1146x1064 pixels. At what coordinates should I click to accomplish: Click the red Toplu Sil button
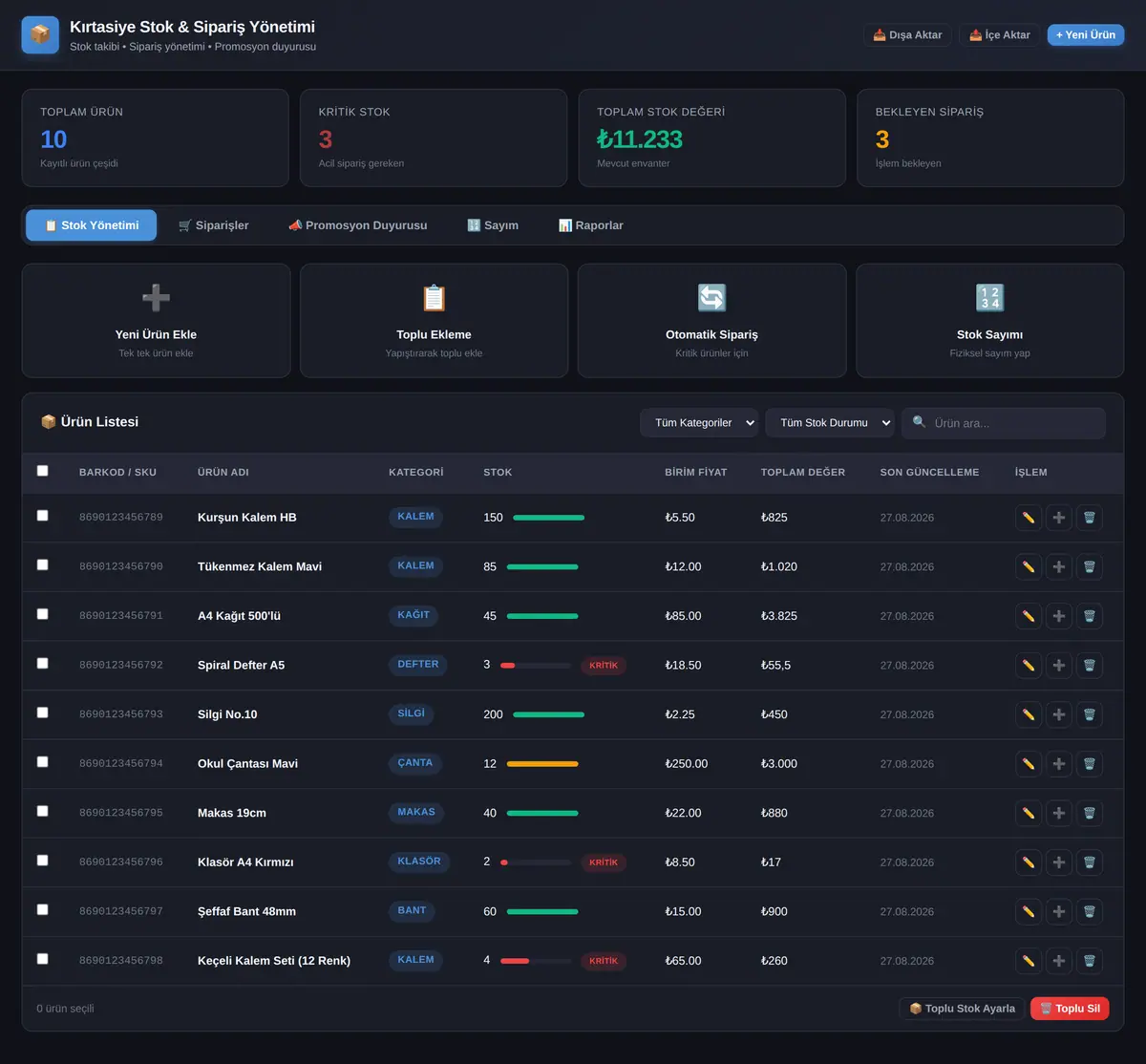pyautogui.click(x=1070, y=1009)
